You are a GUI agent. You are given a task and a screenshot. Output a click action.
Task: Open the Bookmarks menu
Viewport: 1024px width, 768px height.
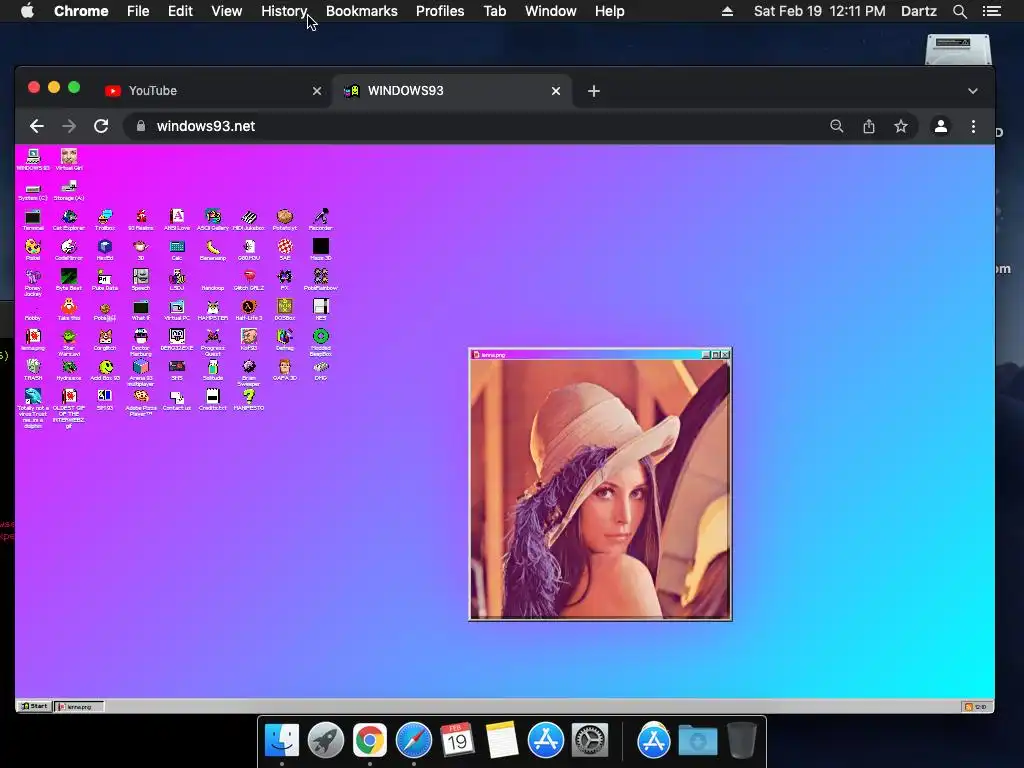click(x=362, y=11)
